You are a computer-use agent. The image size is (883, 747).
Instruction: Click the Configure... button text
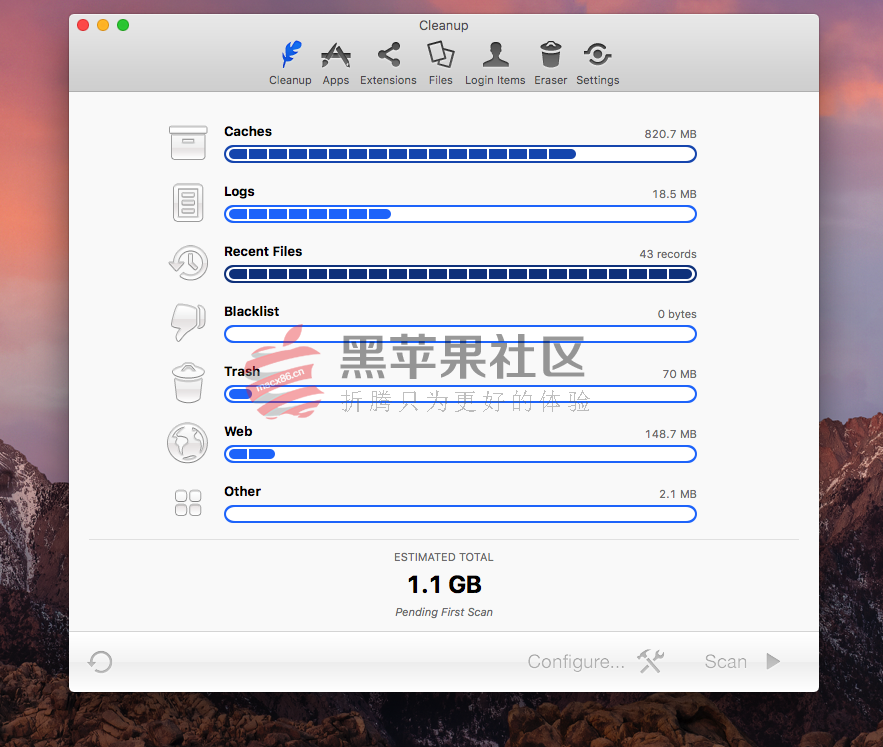click(x=576, y=661)
